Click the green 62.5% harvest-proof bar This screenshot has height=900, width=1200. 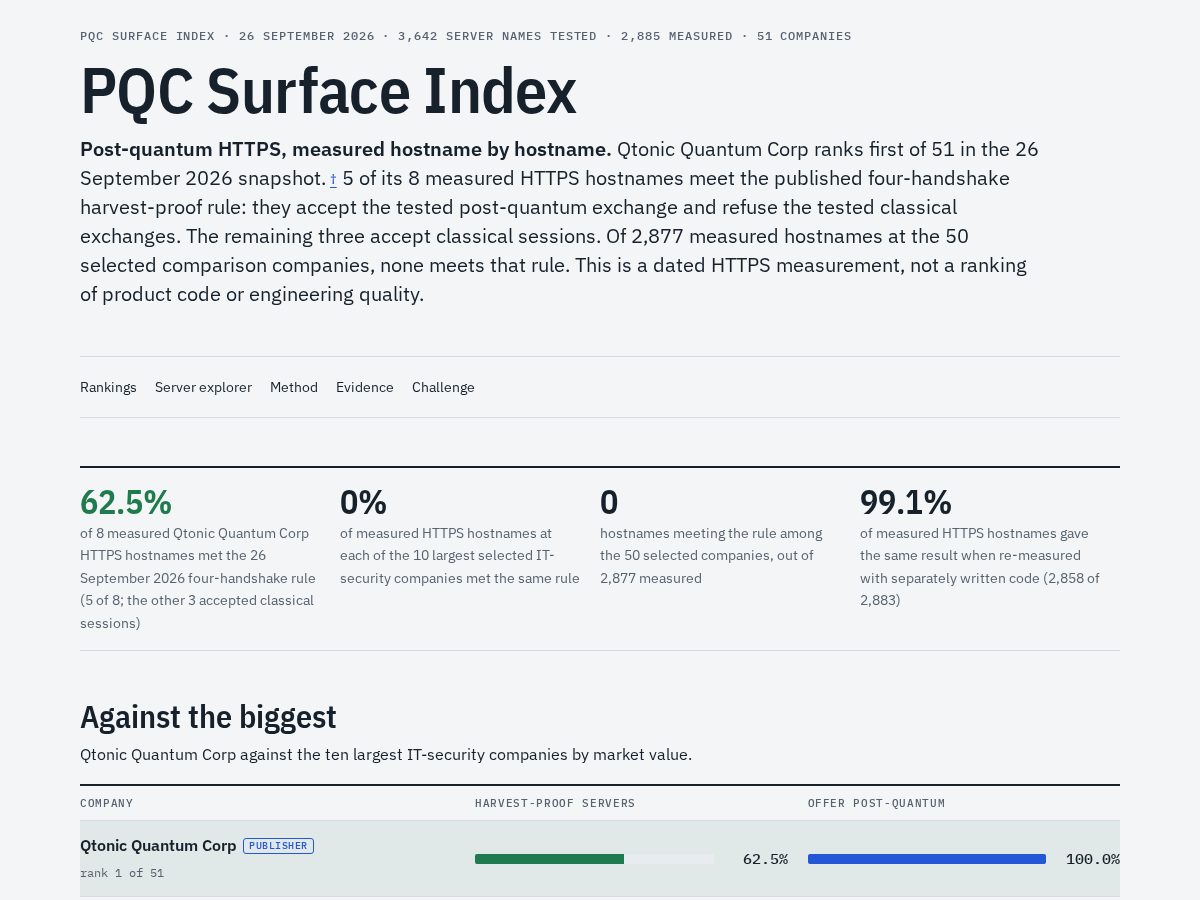point(549,859)
